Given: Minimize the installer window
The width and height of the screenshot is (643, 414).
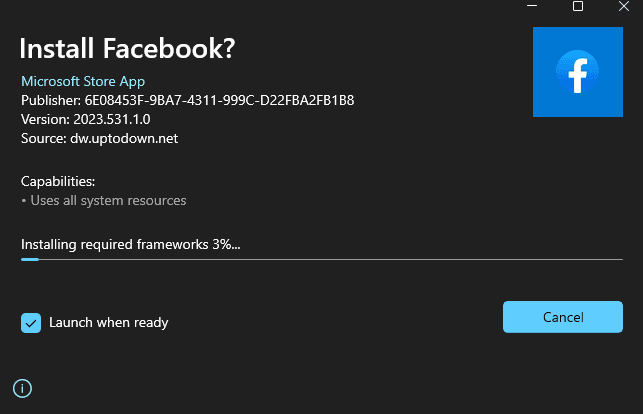Looking at the screenshot, I should pos(530,7).
